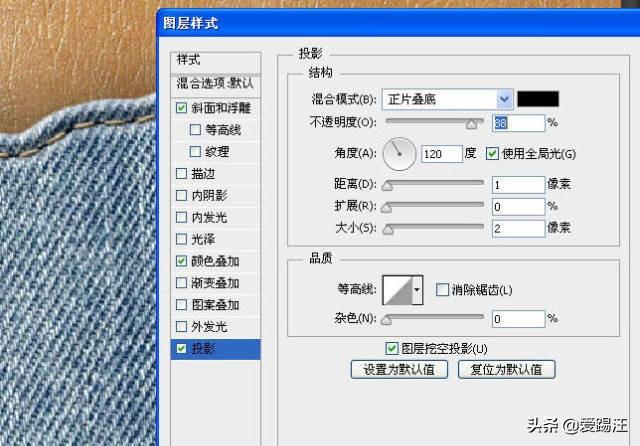Open the black shadow color swatch
This screenshot has width=640, height=446.
click(538, 99)
